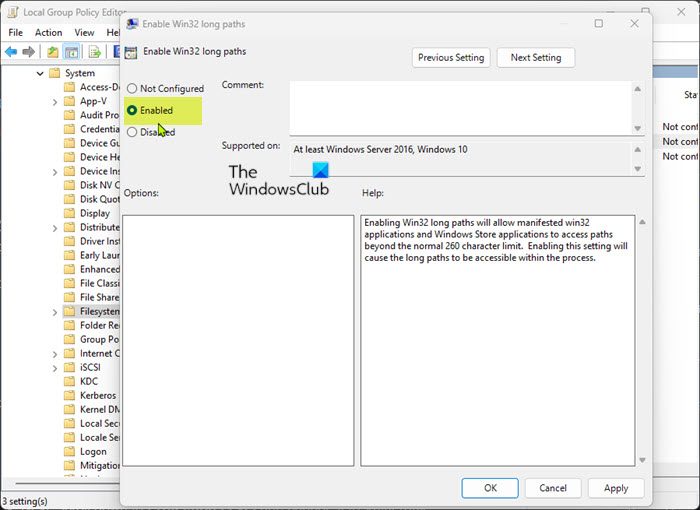Image resolution: width=700 pixels, height=510 pixels.
Task: Select the Group Po folder icon
Action: coord(69,339)
